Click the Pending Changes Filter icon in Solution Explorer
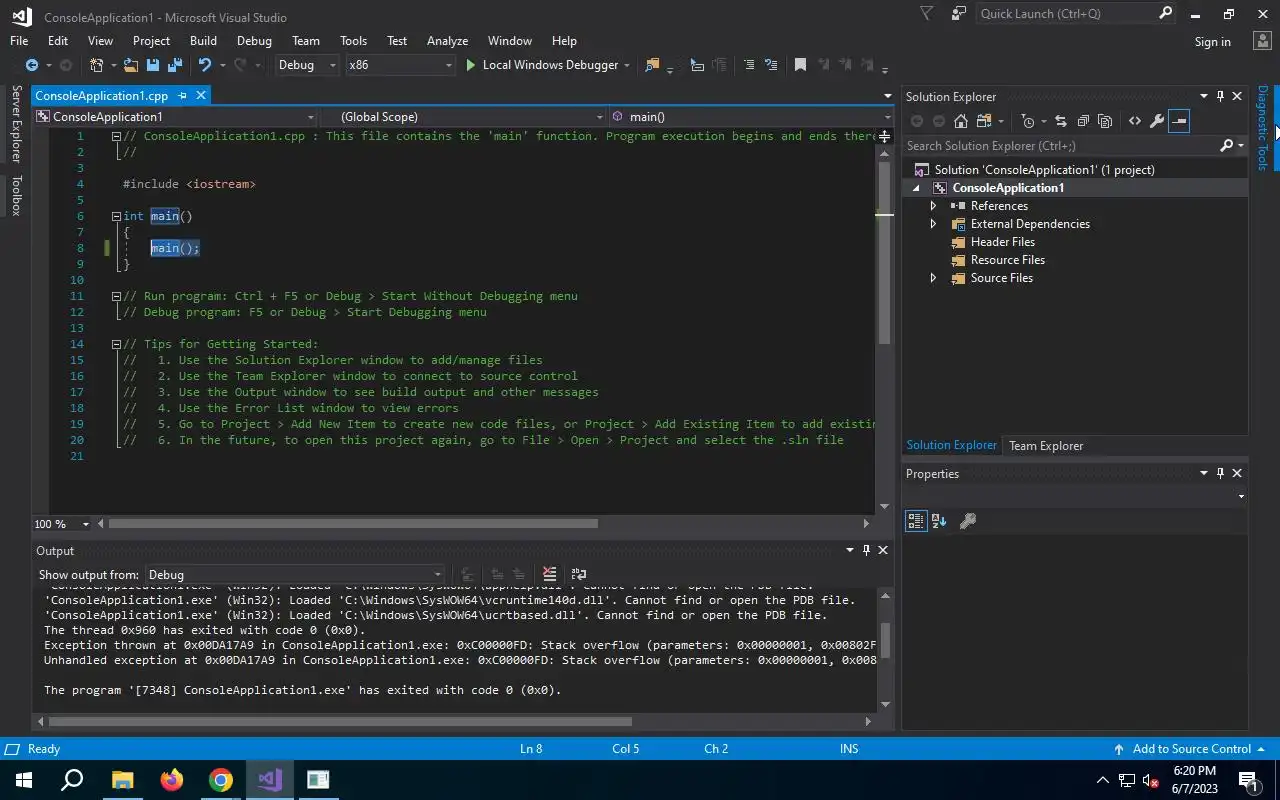The height and width of the screenshot is (800, 1280). 1028,121
